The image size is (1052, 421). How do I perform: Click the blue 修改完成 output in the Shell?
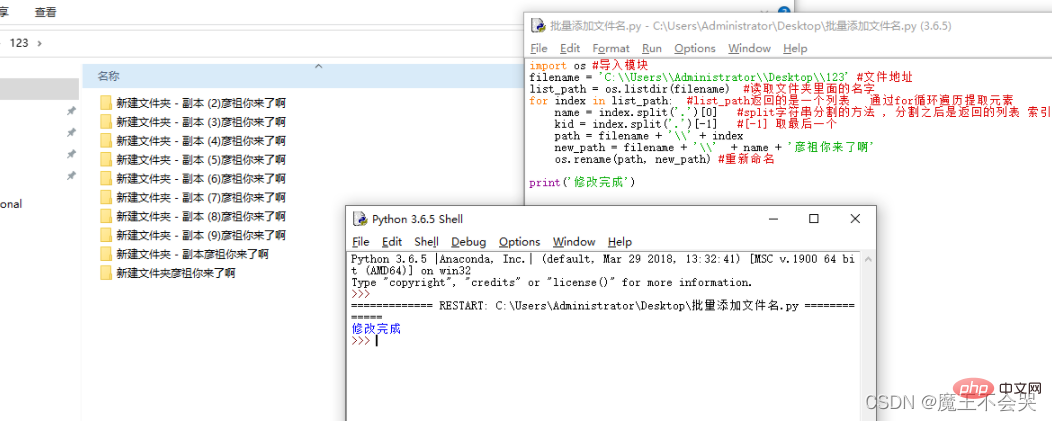(376, 329)
